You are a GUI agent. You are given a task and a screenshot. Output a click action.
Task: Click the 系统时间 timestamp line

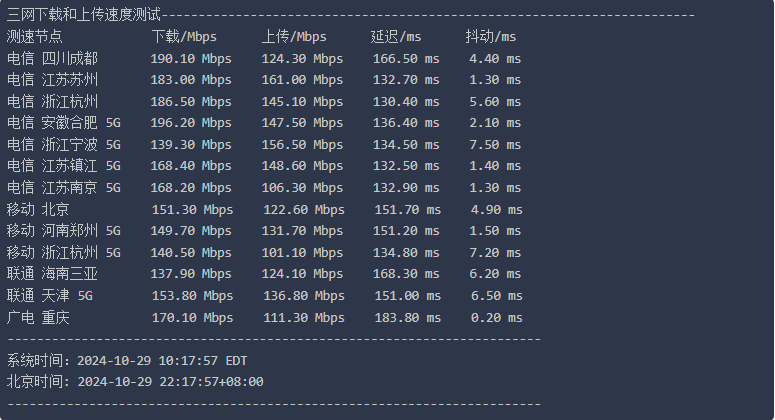point(127,361)
